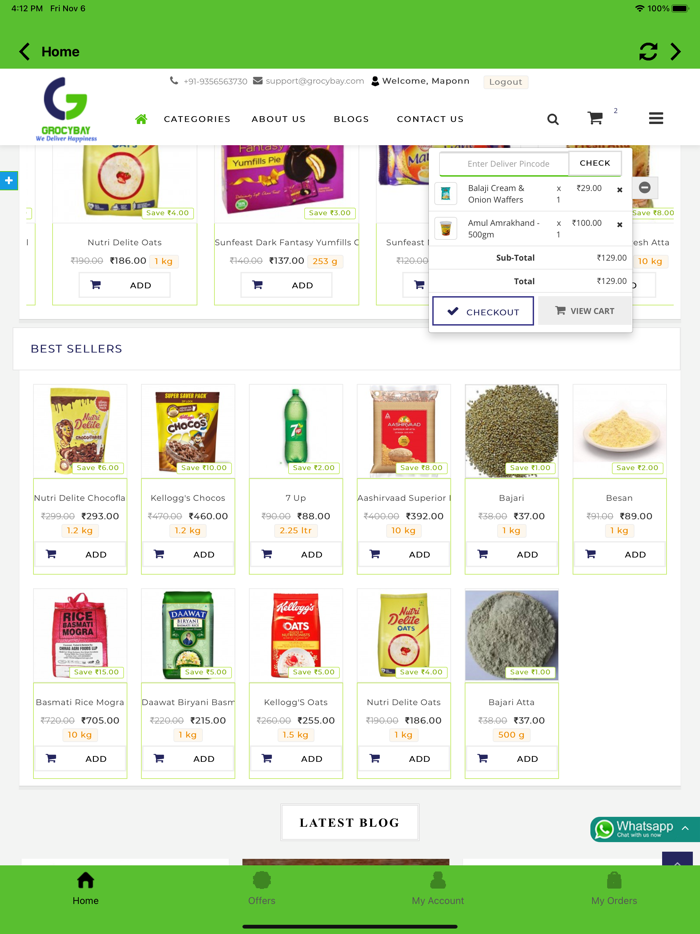Expand the blue plus side panel
Screen dimensions: 700x934
point(8,180)
